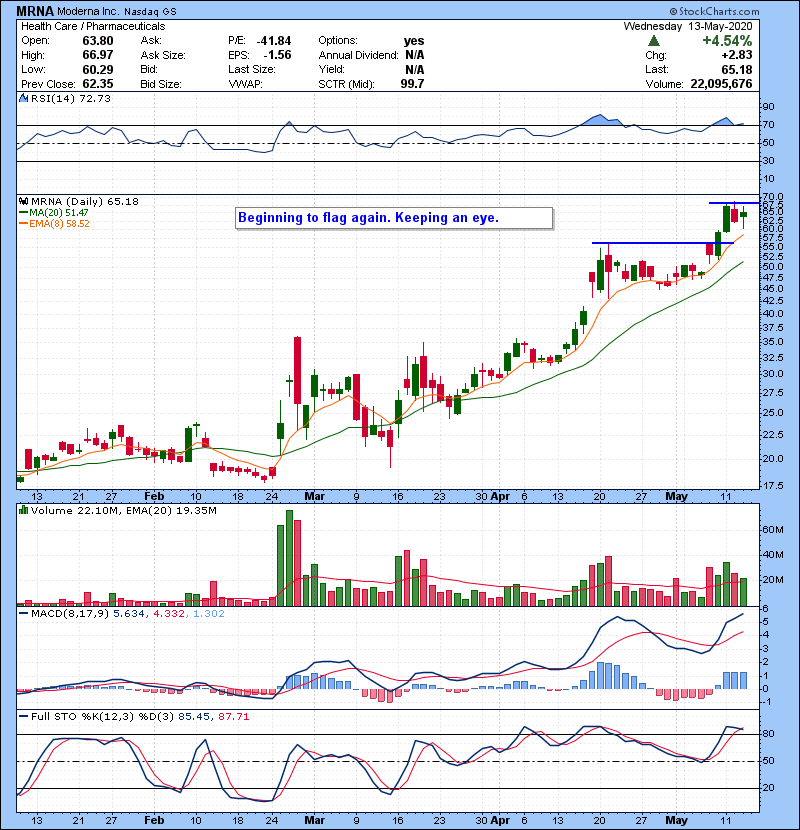The image size is (800, 830).
Task: Click the MACD histogram value 1.302
Action: [x=209, y=614]
